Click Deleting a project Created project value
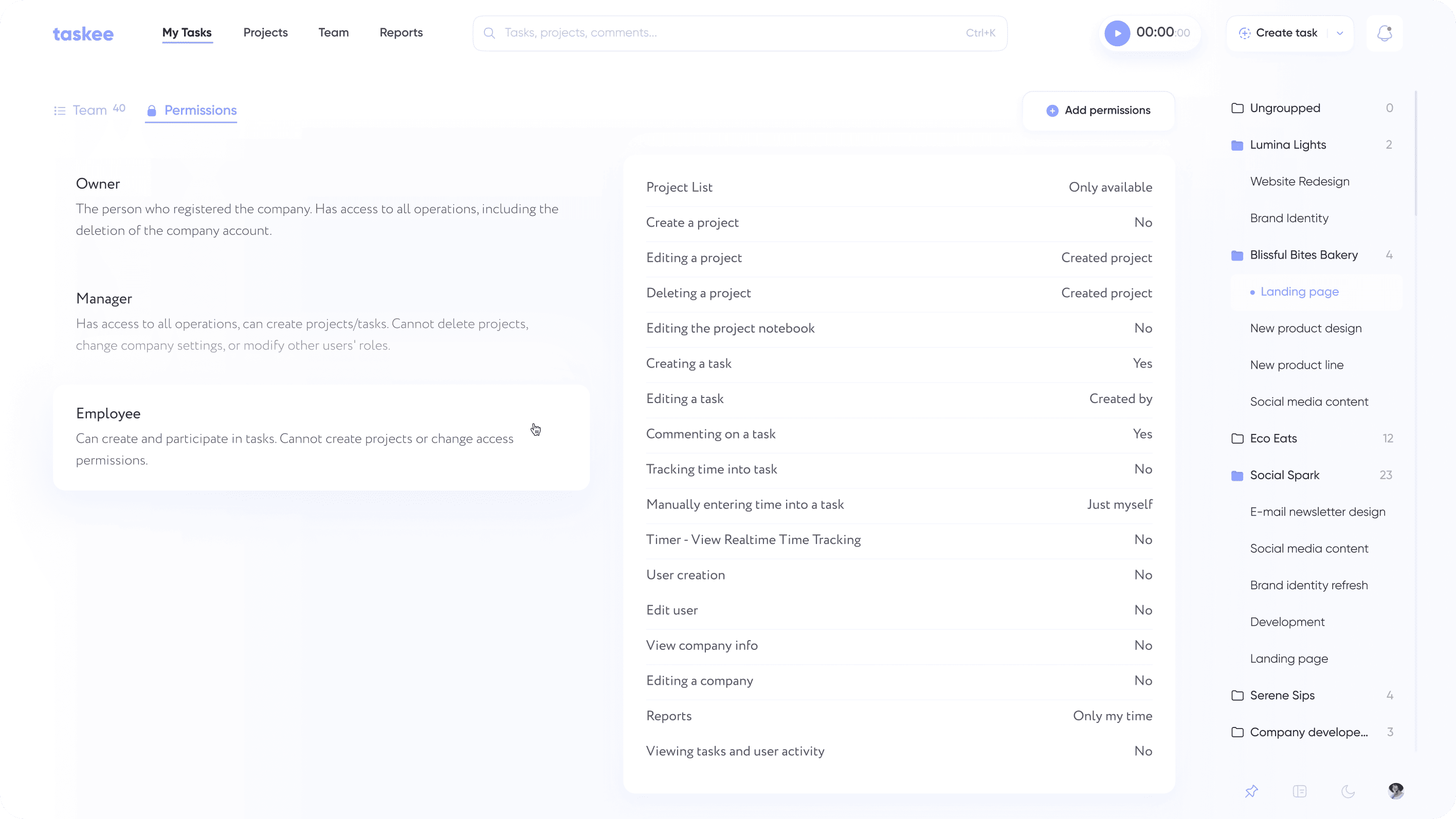This screenshot has width=1456, height=819. [1106, 293]
